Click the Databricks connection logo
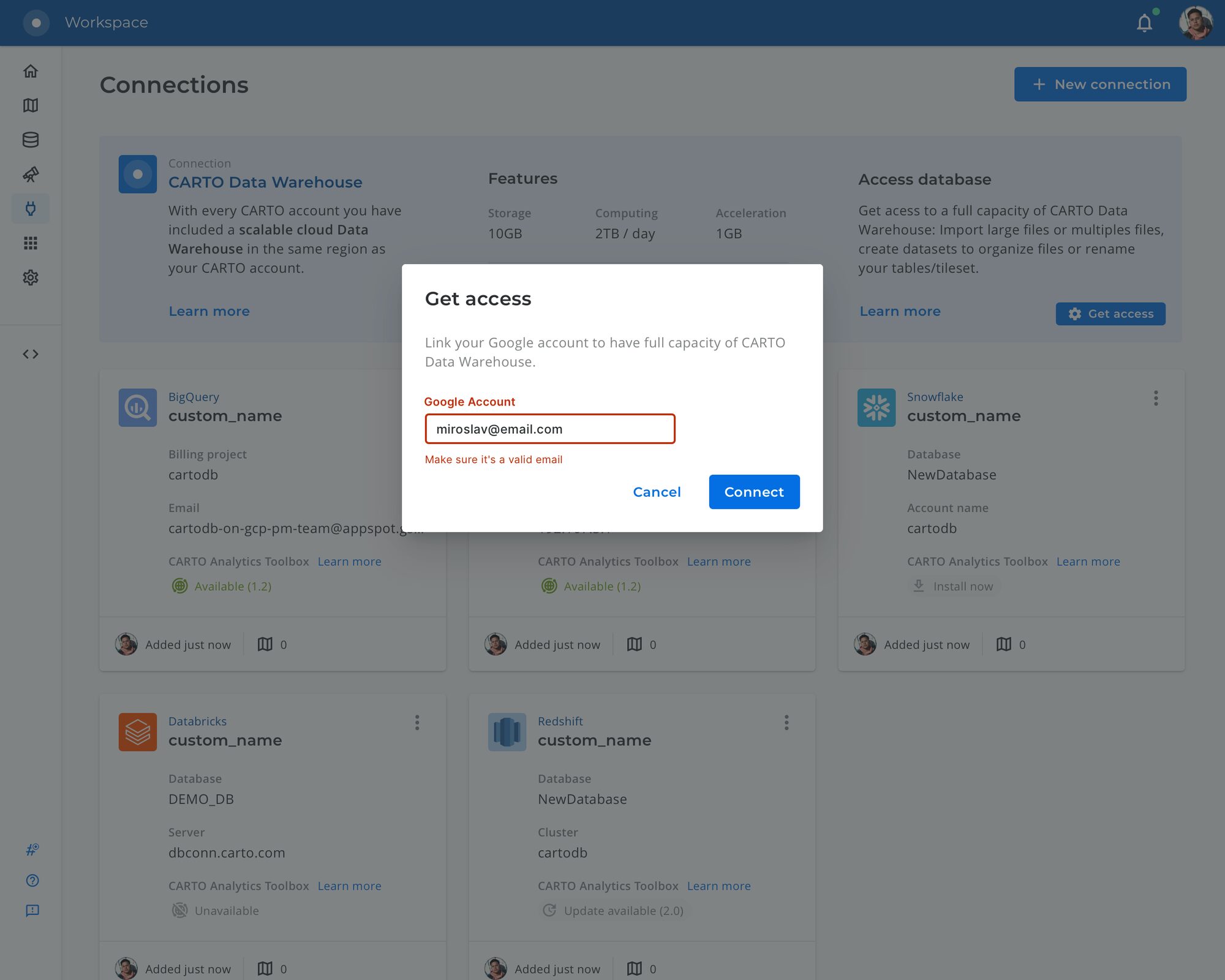The width and height of the screenshot is (1225, 980). pyautogui.click(x=138, y=732)
